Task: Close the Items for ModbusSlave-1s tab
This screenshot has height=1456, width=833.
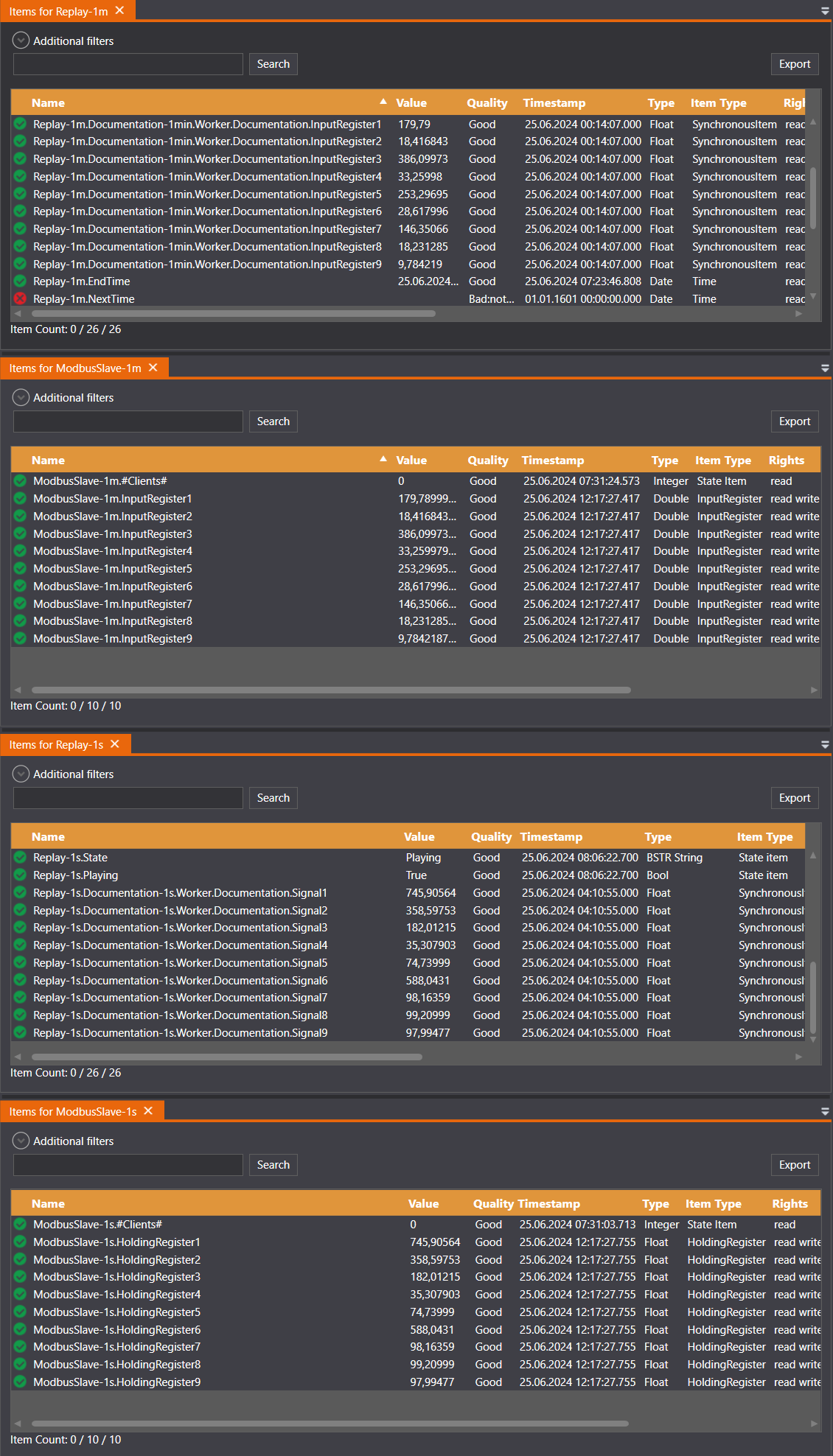Action: pyautogui.click(x=148, y=1111)
